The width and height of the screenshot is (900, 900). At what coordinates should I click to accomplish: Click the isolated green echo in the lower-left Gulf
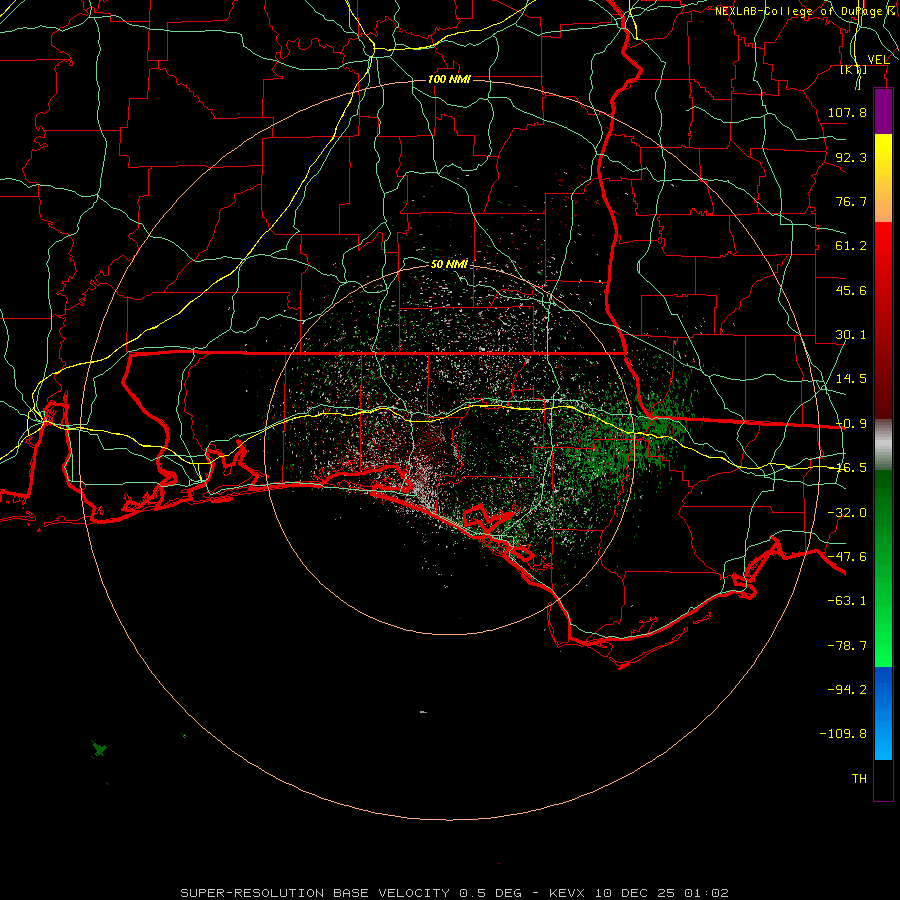[x=99, y=749]
